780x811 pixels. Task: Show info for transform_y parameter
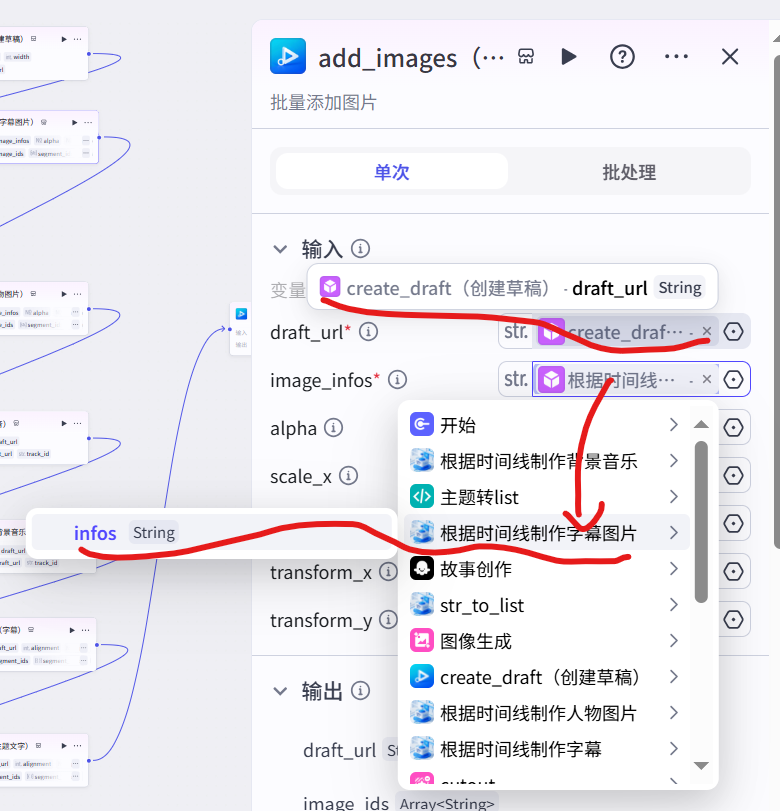tap(388, 620)
